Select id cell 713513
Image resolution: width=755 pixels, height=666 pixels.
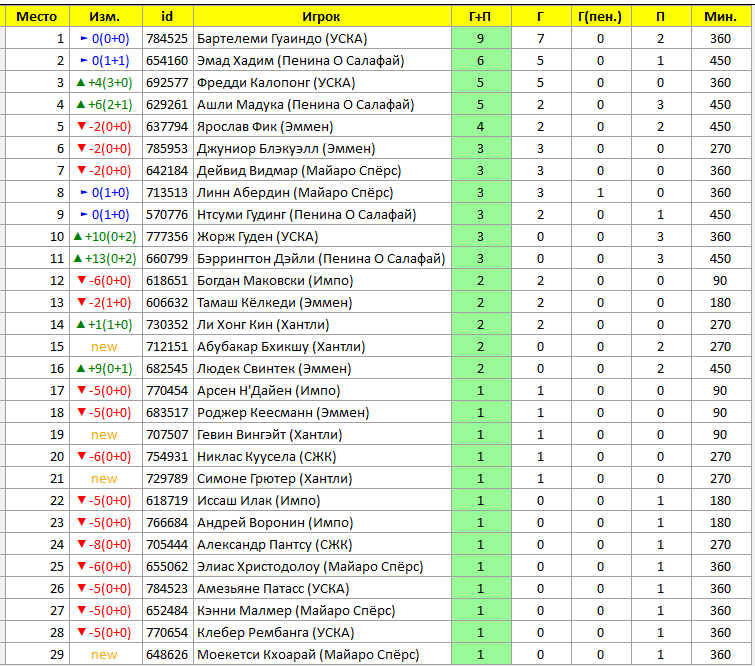point(167,193)
